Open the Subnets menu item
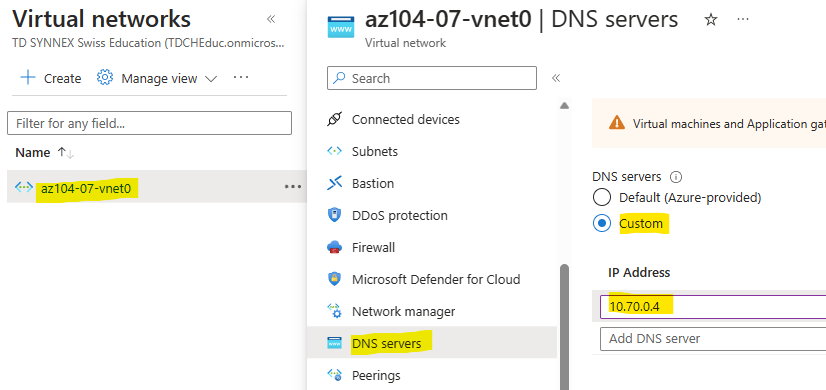 (x=375, y=152)
